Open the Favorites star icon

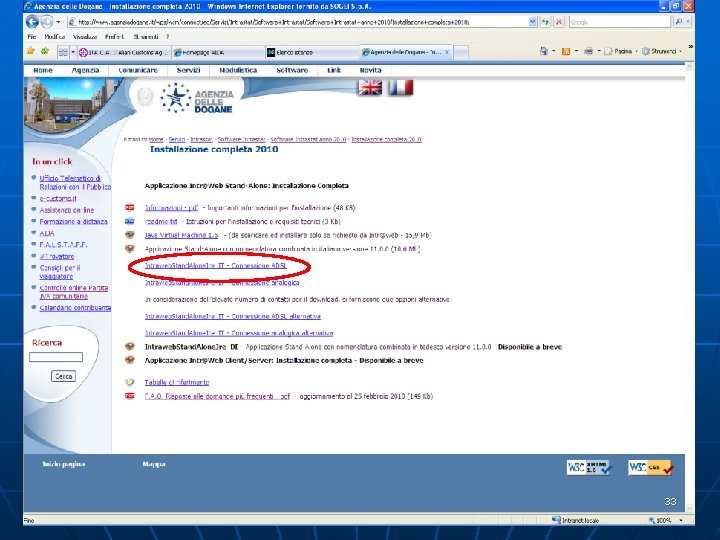(31, 51)
